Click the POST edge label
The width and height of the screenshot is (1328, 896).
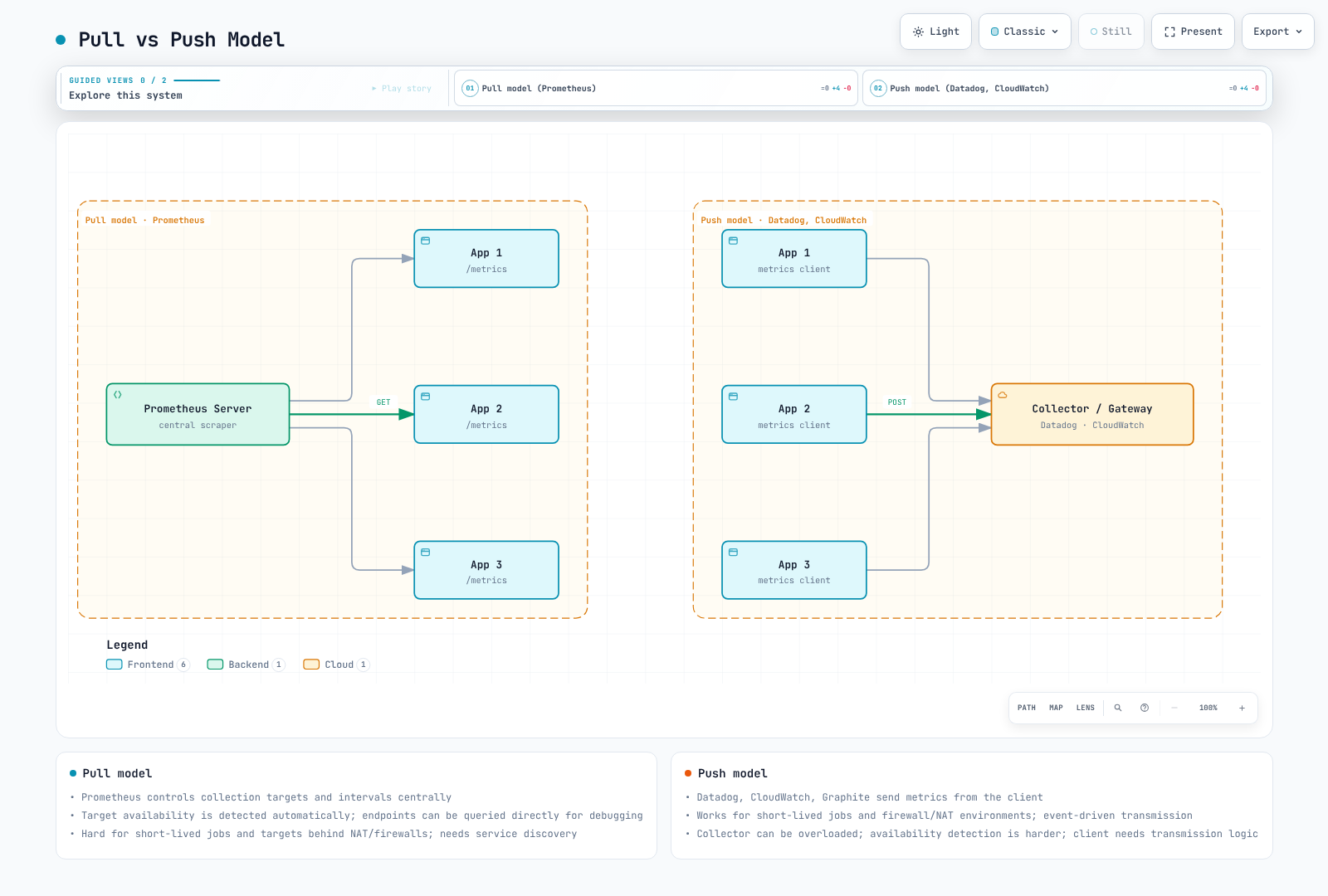coord(897,402)
